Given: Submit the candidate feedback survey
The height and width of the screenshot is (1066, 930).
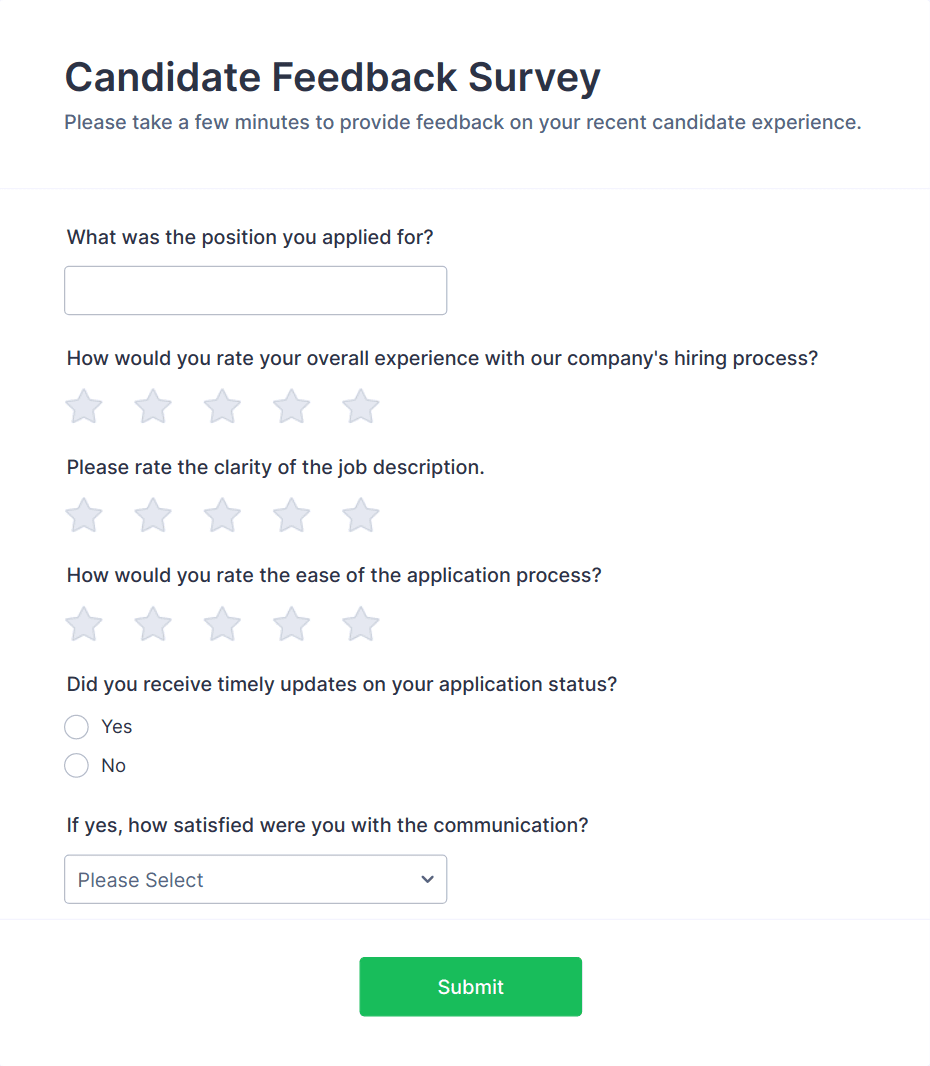Looking at the screenshot, I should coord(470,986).
